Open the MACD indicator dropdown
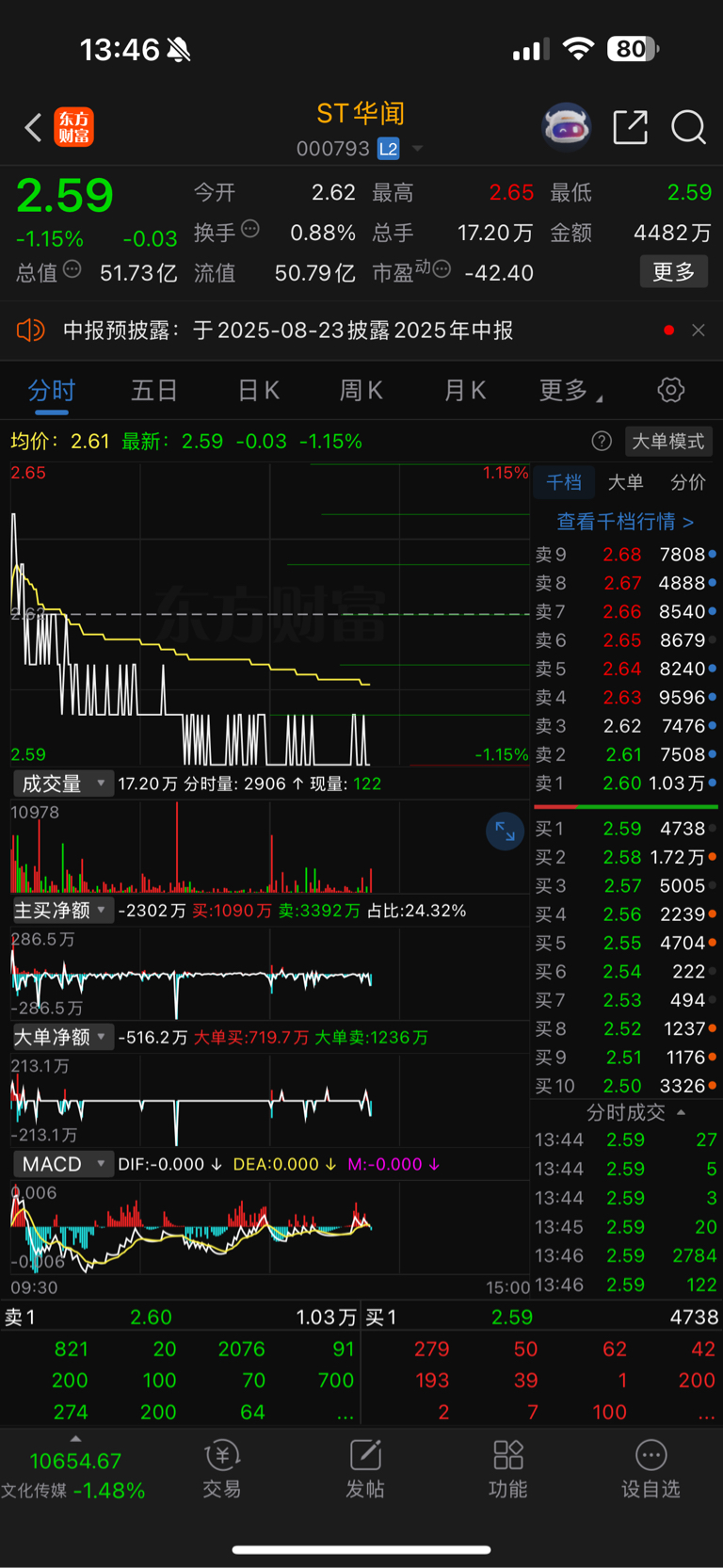This screenshot has width=723, height=1568. (63, 1164)
